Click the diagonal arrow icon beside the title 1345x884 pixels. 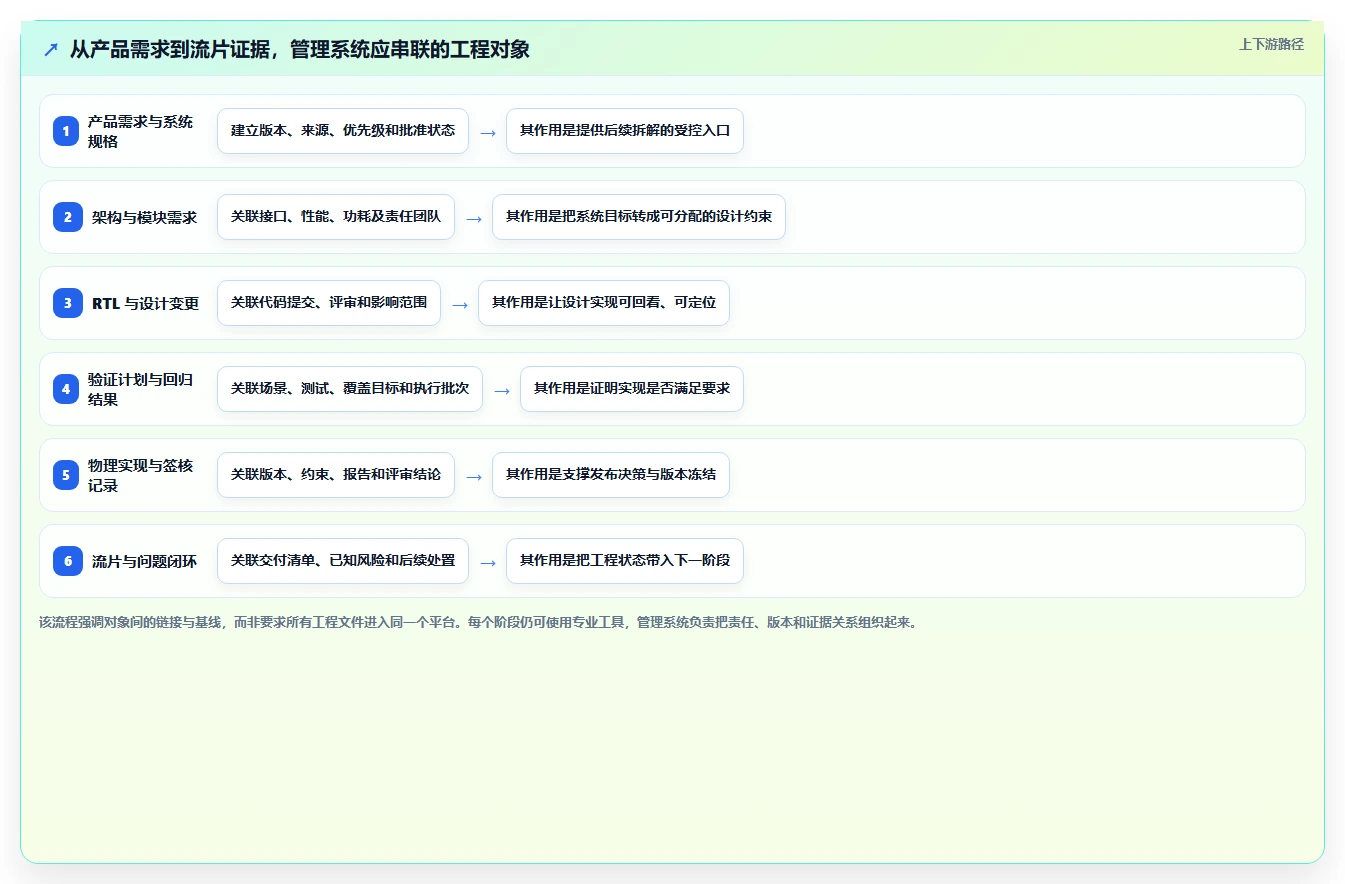pos(51,49)
